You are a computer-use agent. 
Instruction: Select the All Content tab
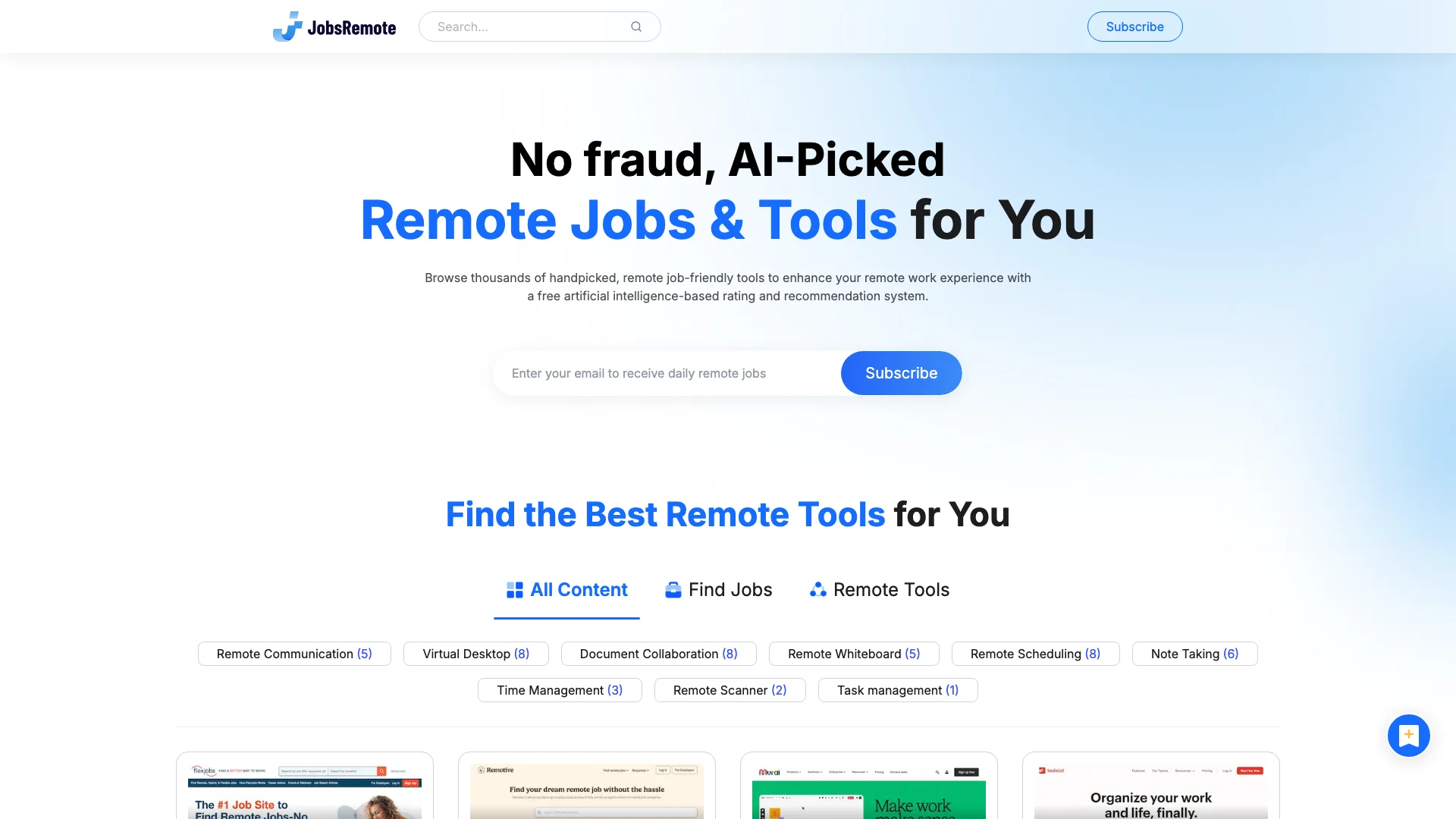(x=566, y=589)
